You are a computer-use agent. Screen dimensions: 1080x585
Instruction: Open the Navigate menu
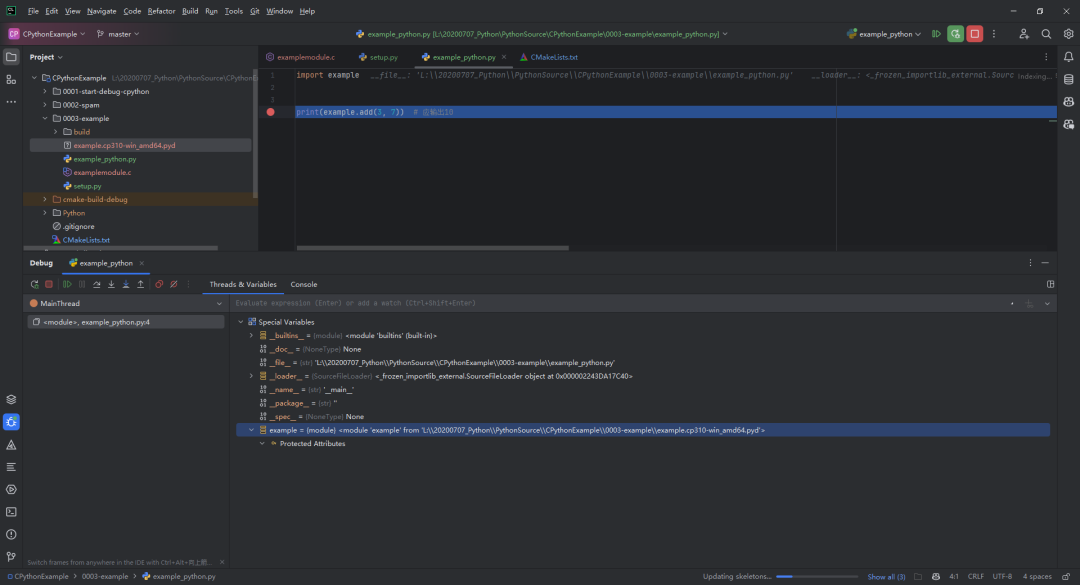click(x=101, y=11)
